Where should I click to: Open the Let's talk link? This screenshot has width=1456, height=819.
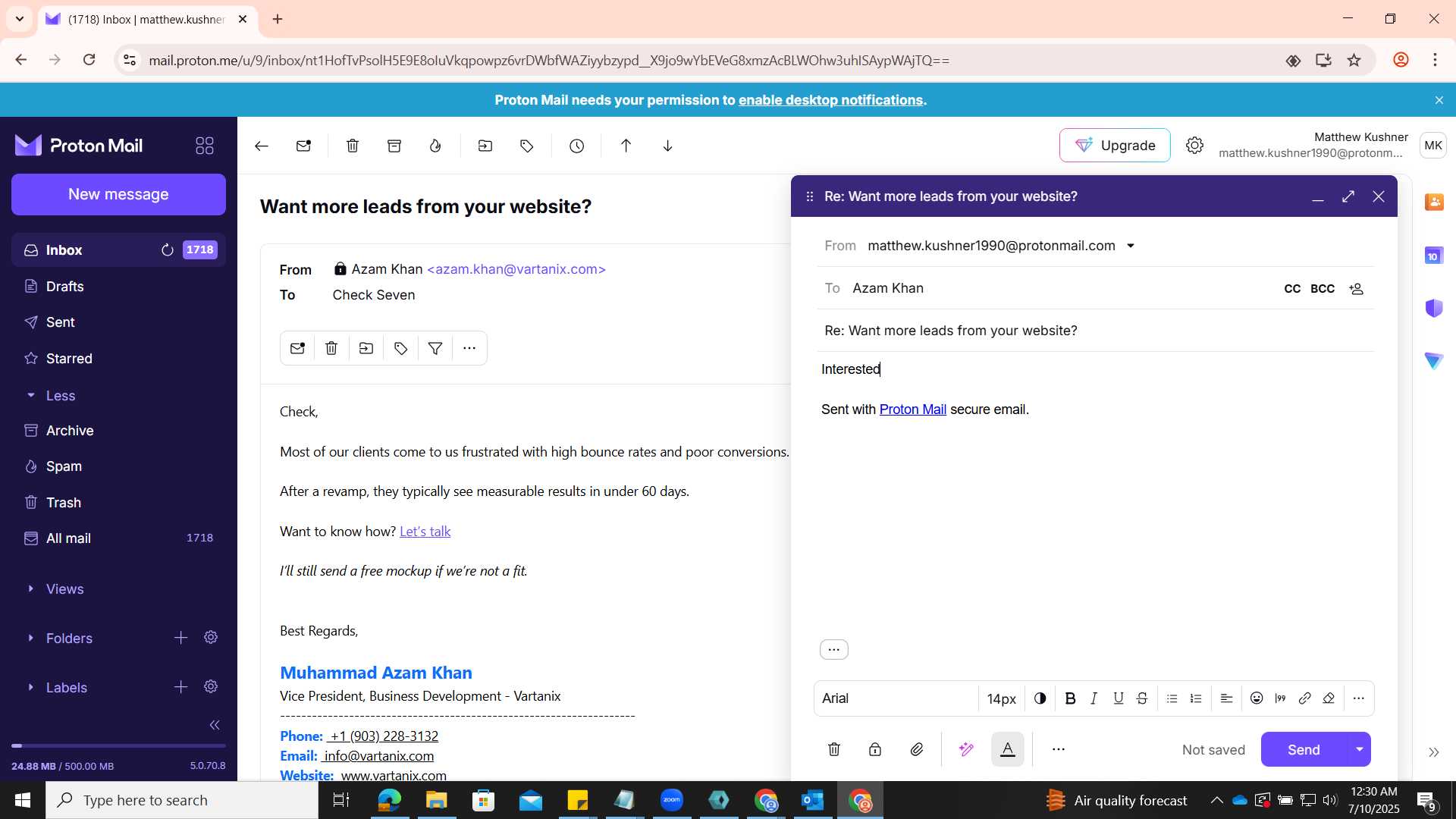click(x=425, y=532)
